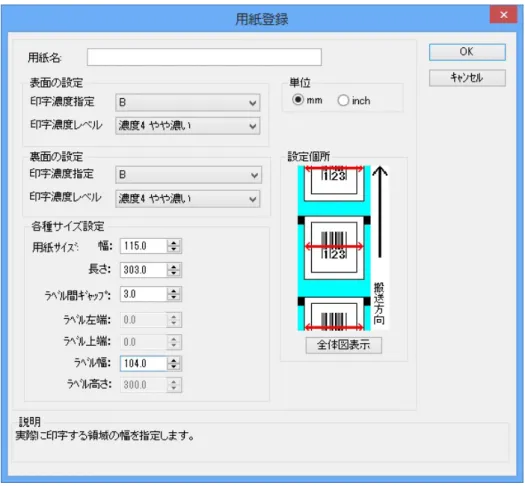
Task: Open 裏面の設定 印字濃度レベル dropdown
Action: tap(188, 199)
